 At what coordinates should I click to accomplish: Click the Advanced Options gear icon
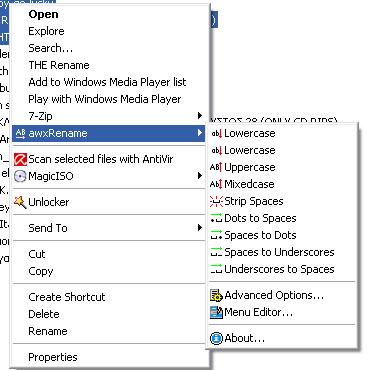tap(216, 295)
